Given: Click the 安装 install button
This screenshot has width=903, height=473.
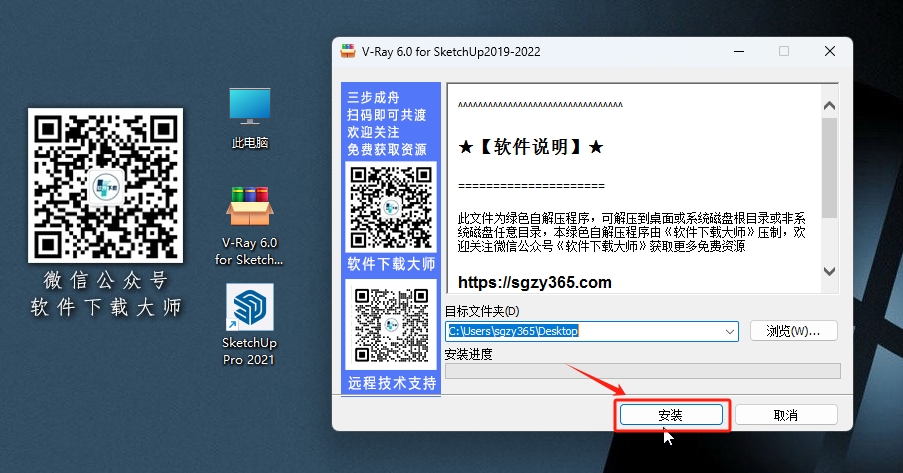Looking at the screenshot, I should point(671,415).
